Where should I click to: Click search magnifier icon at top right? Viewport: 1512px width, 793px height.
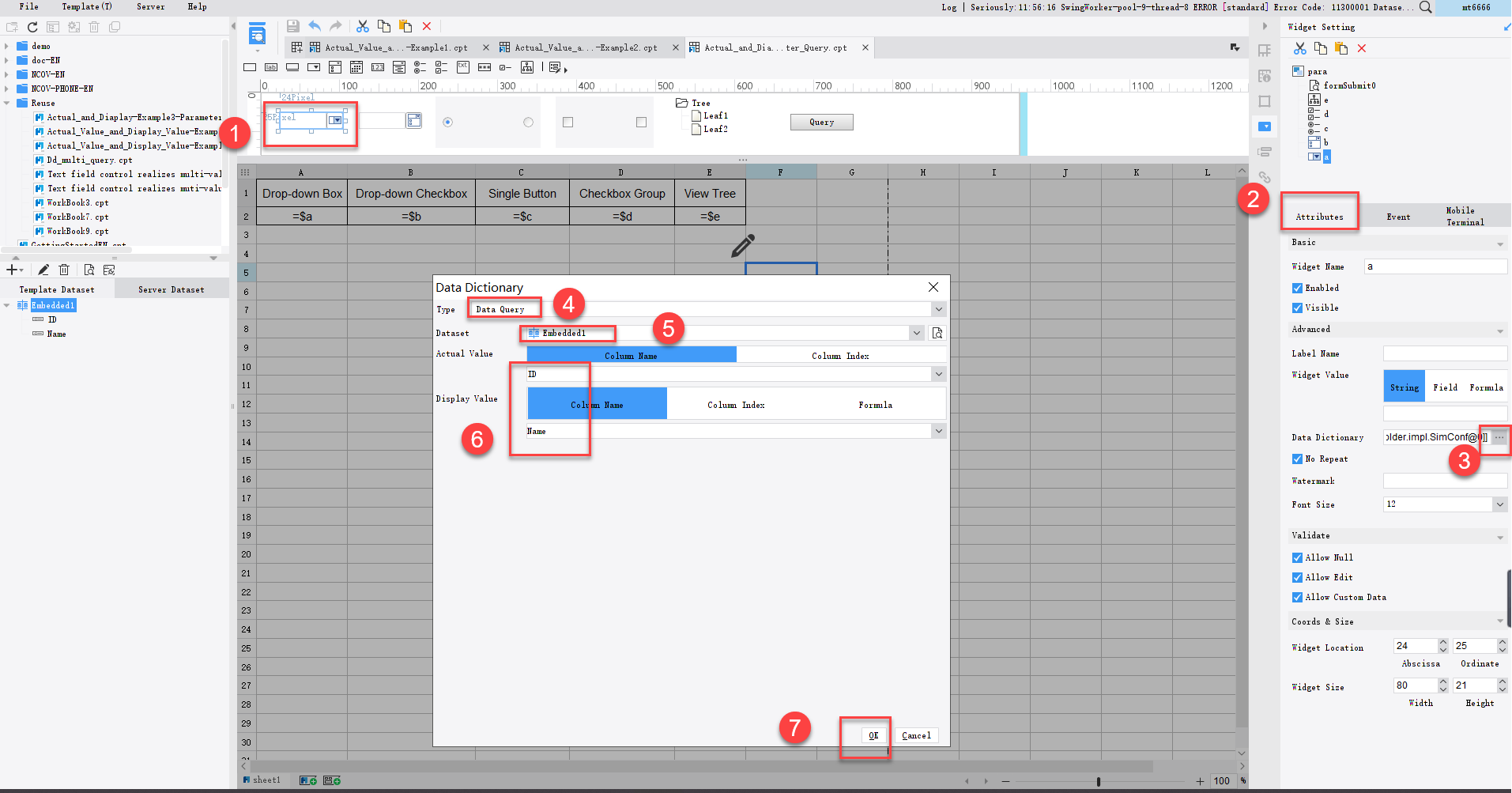[1425, 7]
